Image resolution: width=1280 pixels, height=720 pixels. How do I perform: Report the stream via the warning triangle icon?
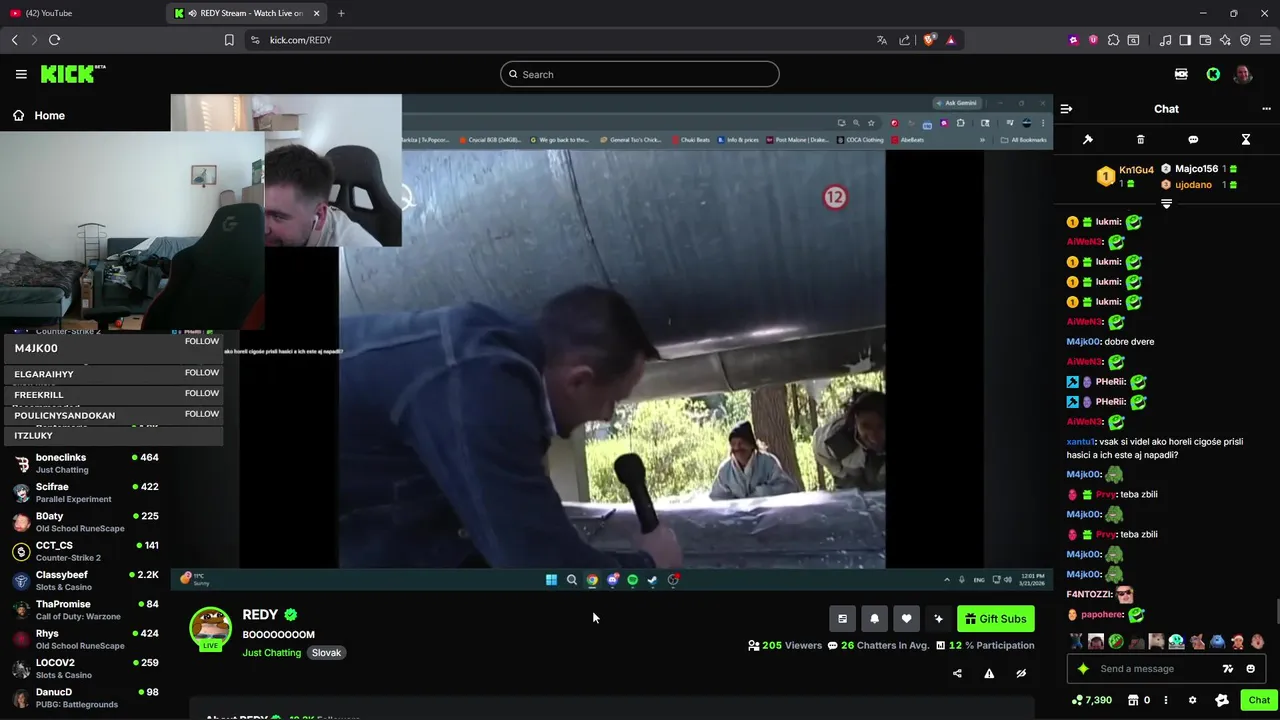pos(989,674)
